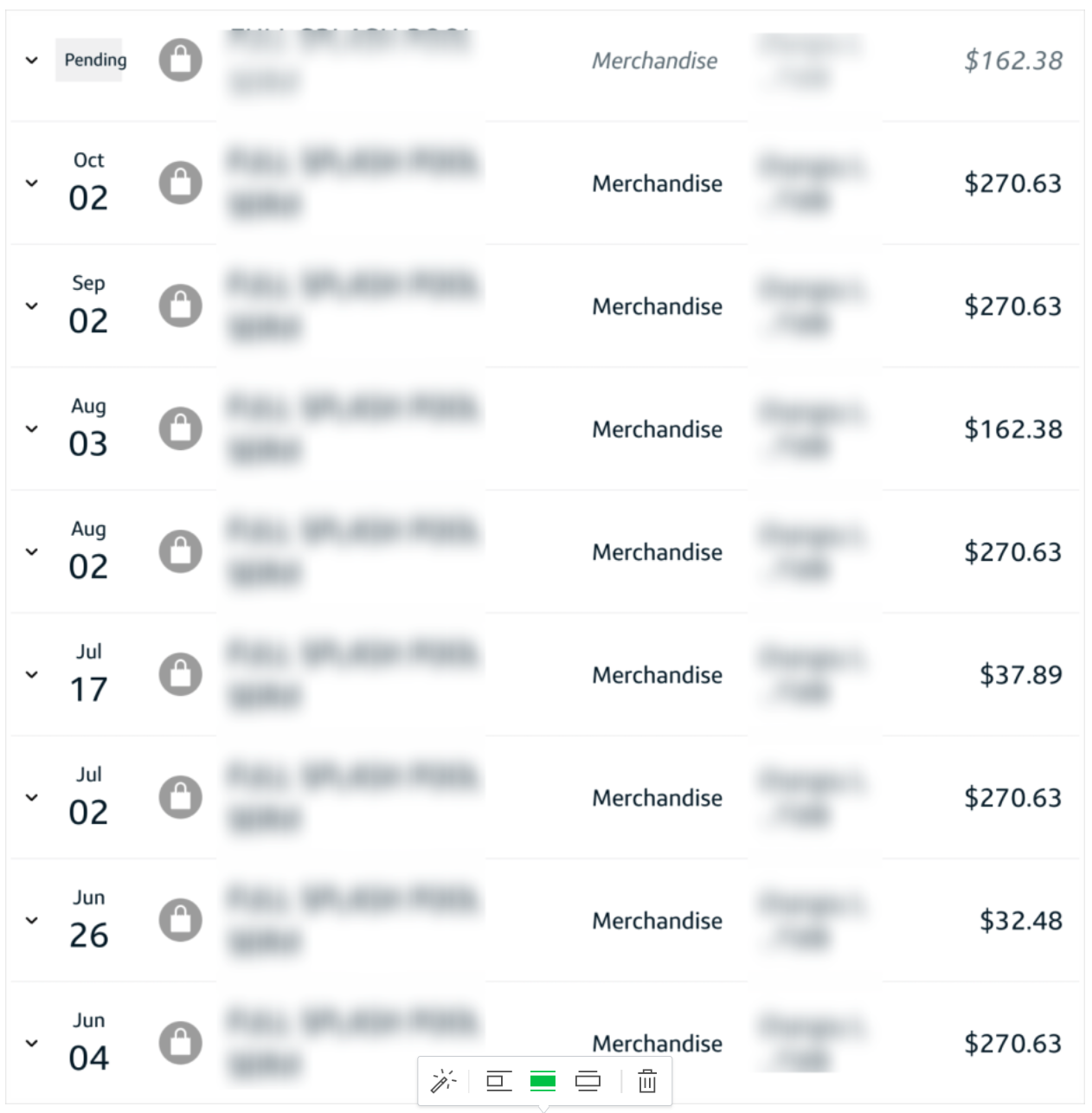The width and height of the screenshot is (1092, 1113).
Task: Click the shopping bag icon on Pending row
Action: click(x=181, y=60)
